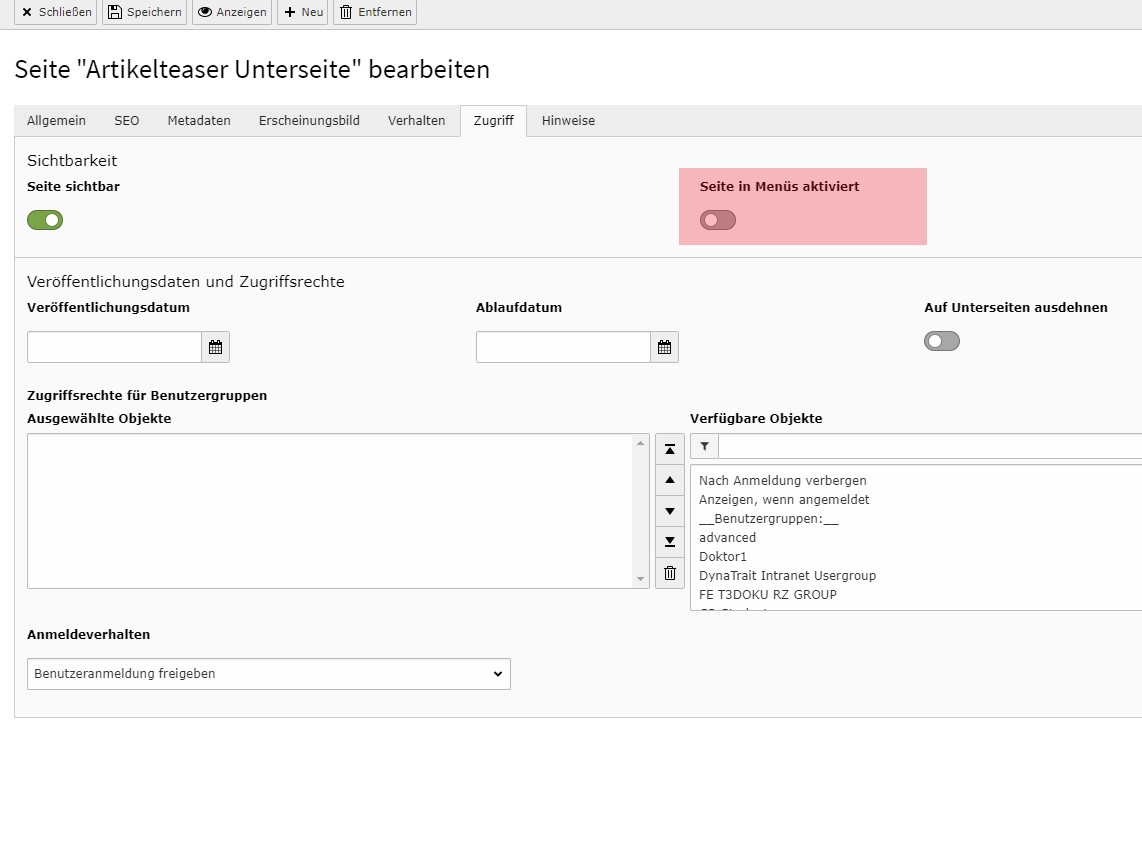
Task: Enable the Seite in Menüs aktiviert toggle
Action: (x=718, y=220)
